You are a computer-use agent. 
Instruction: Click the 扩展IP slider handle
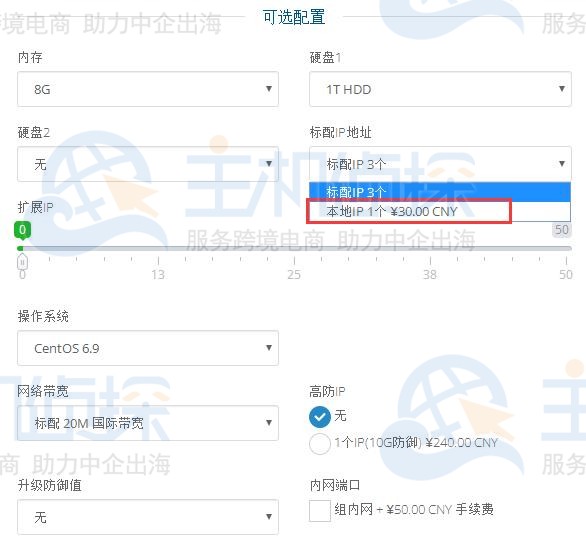point(22,262)
